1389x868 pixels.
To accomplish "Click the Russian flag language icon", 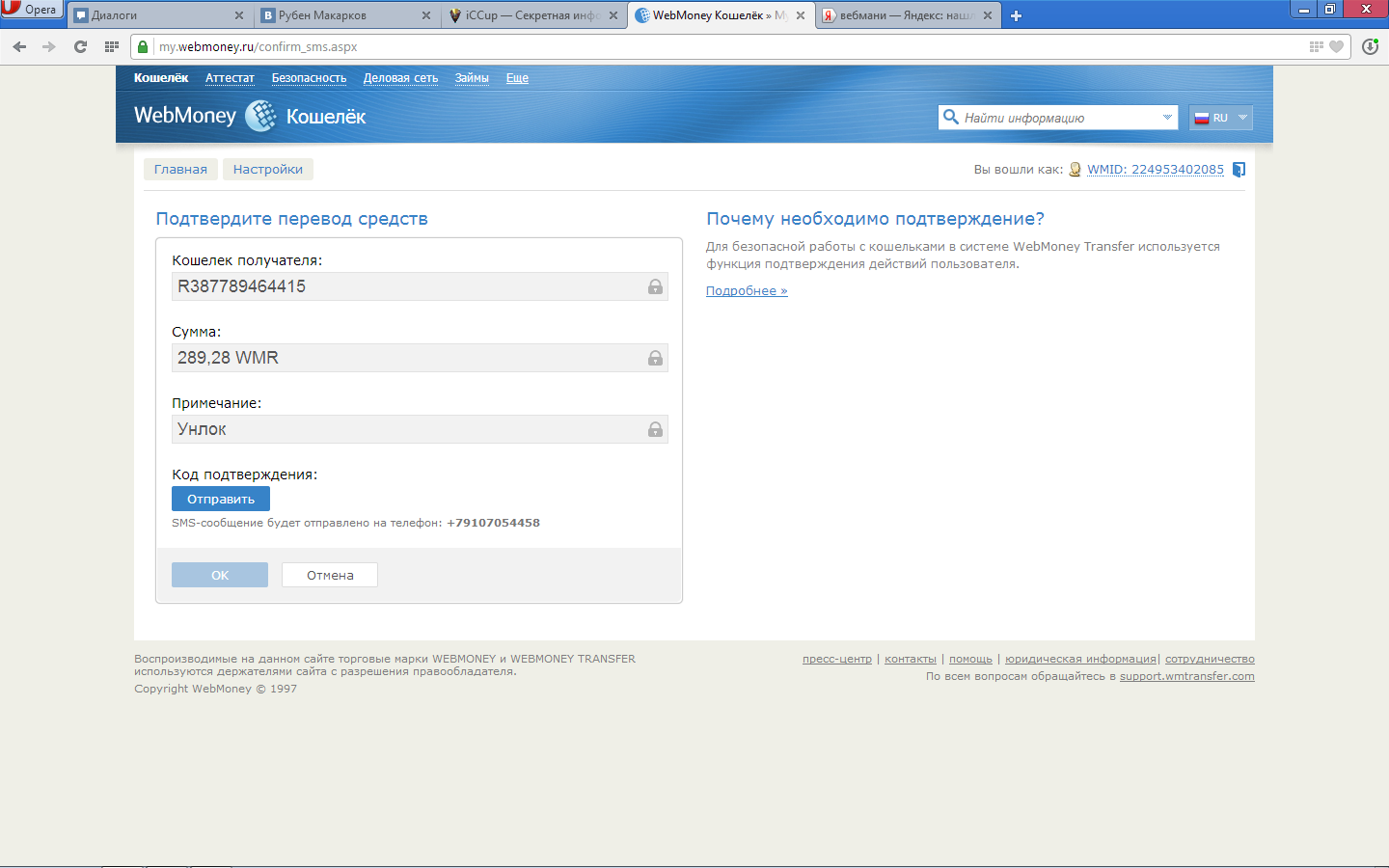I will (x=1202, y=118).
